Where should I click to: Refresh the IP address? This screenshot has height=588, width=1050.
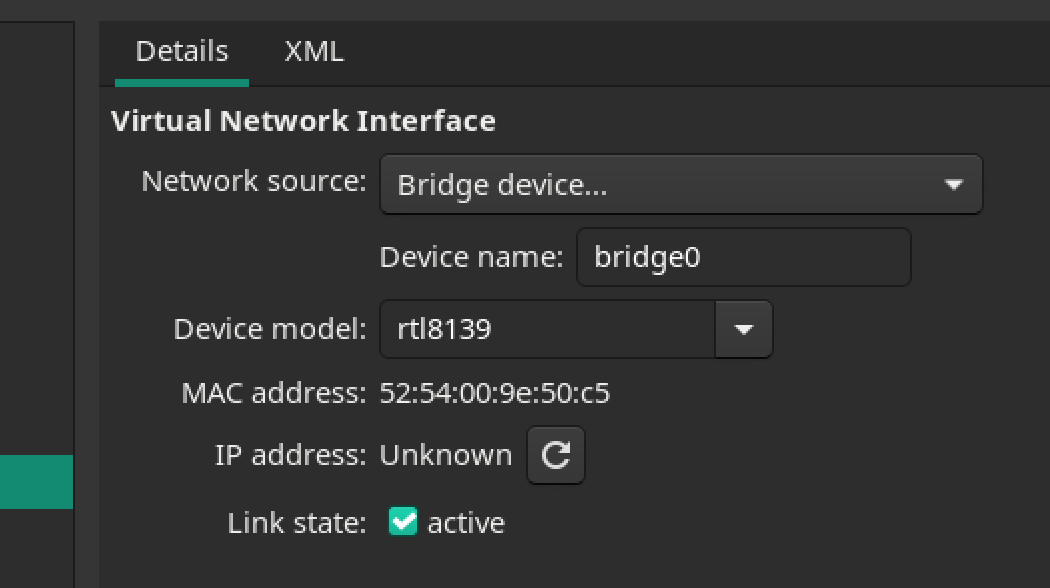coord(556,456)
